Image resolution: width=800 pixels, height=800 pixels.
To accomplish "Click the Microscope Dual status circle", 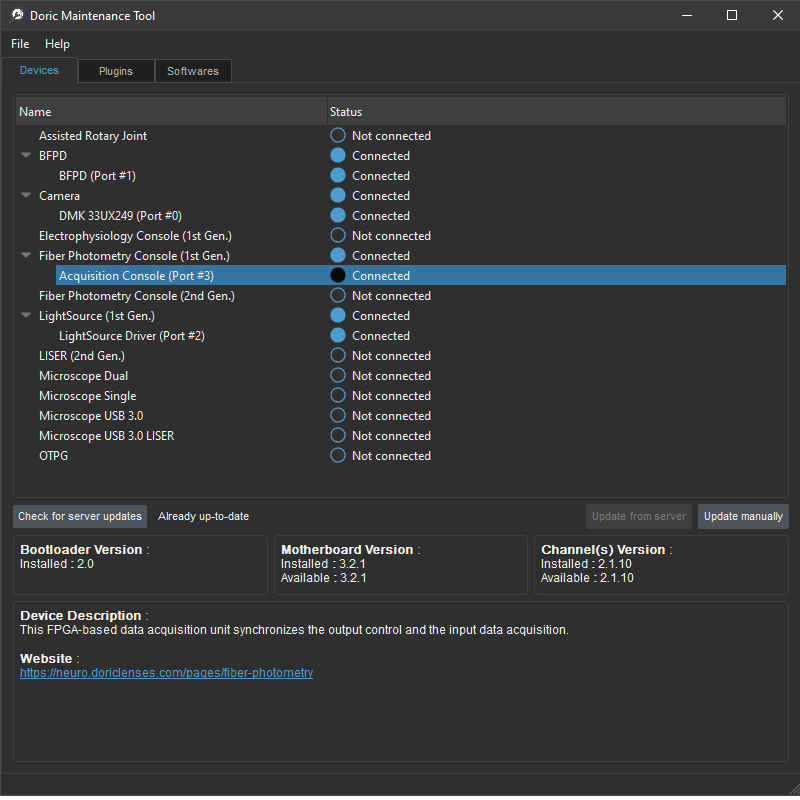I will click(338, 376).
